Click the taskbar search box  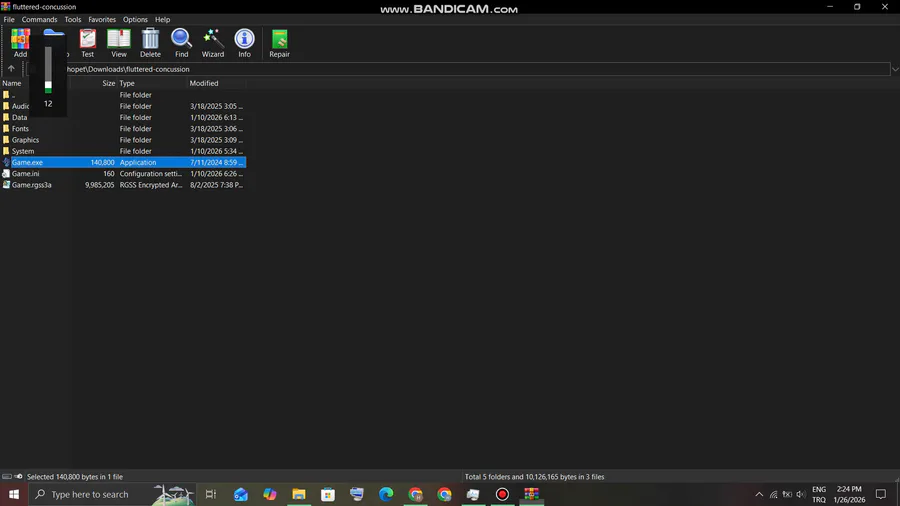coord(112,494)
